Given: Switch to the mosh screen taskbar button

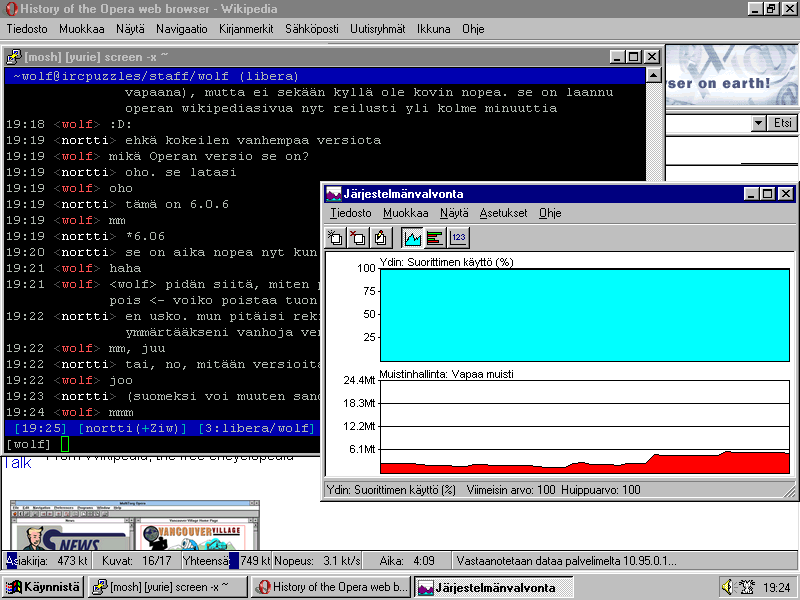Looking at the screenshot, I should tap(167, 587).
